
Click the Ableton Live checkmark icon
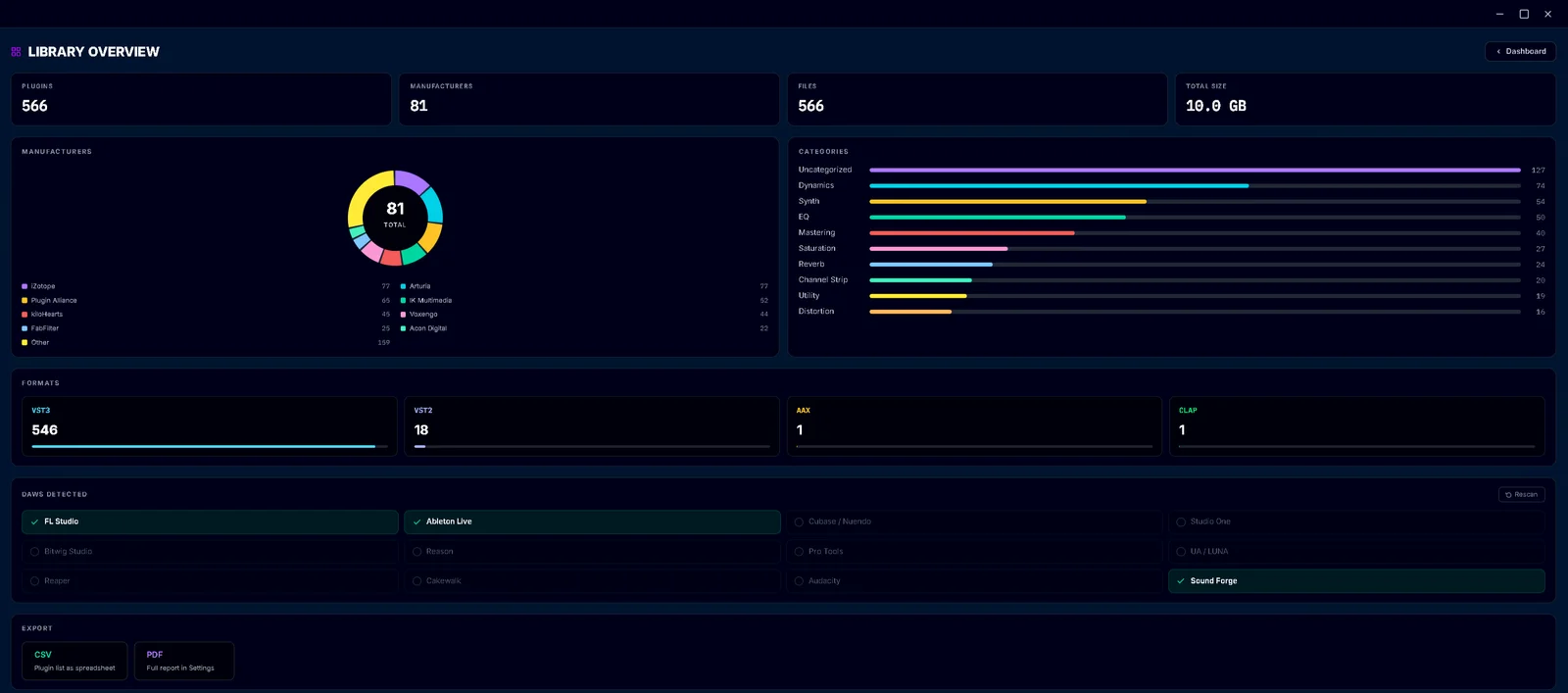click(x=416, y=522)
